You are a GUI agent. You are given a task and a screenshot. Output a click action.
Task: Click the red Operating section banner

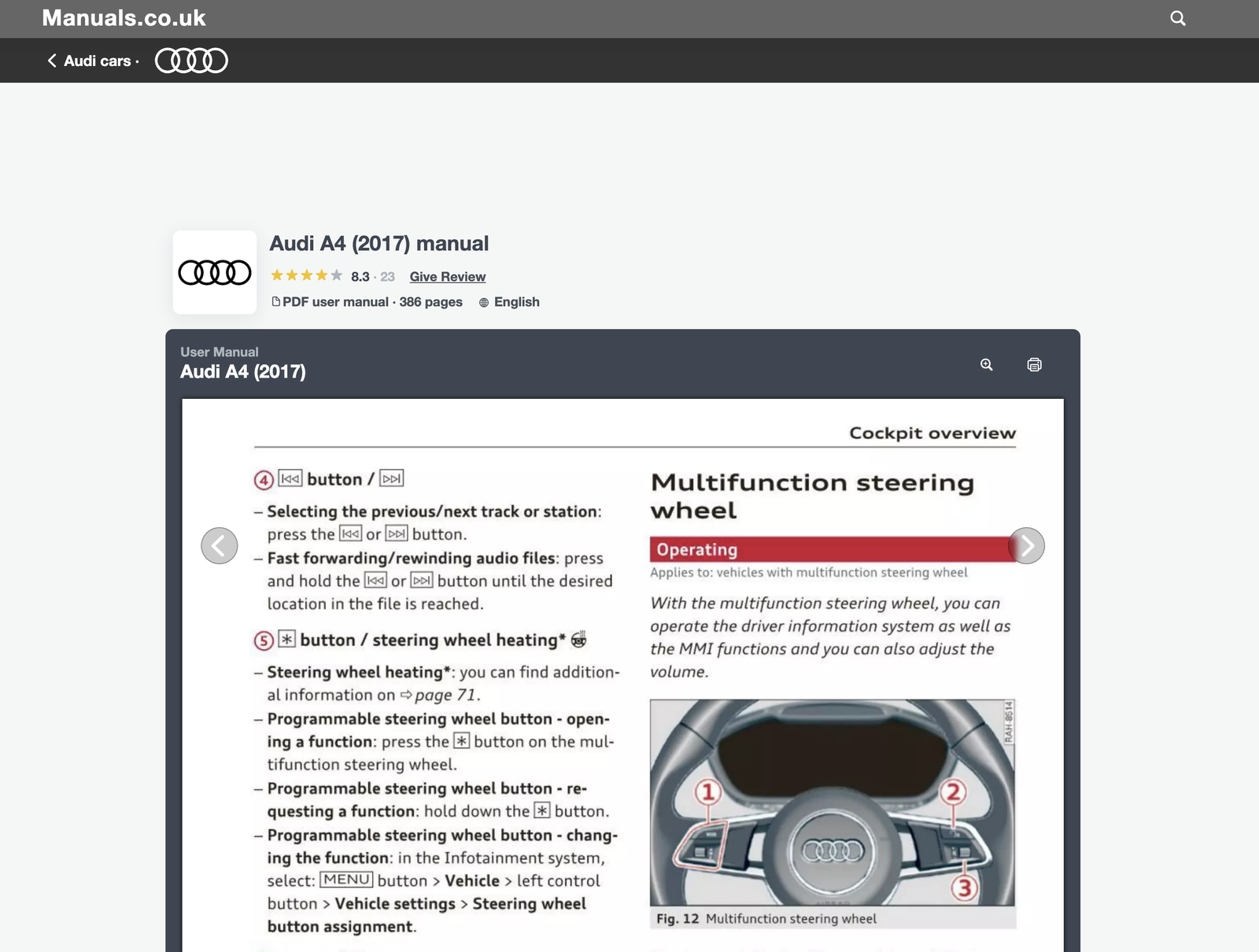(833, 549)
